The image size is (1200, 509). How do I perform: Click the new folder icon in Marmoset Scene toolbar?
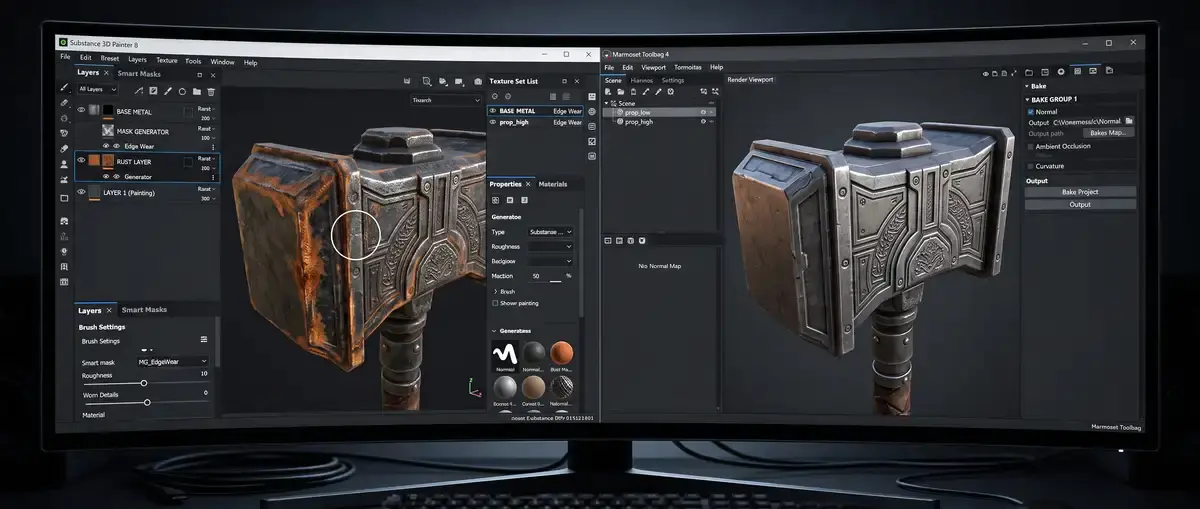(x=621, y=92)
